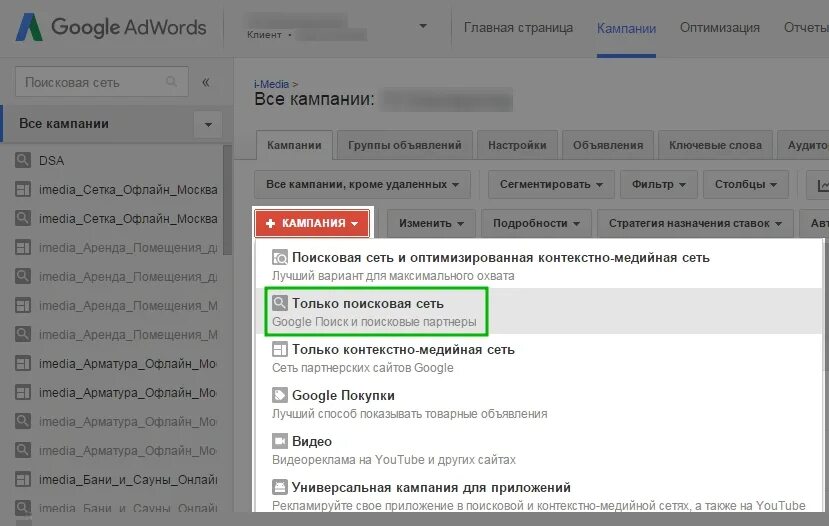
Task: Click description Лучший вариант для максимального охвата
Action: point(393,276)
